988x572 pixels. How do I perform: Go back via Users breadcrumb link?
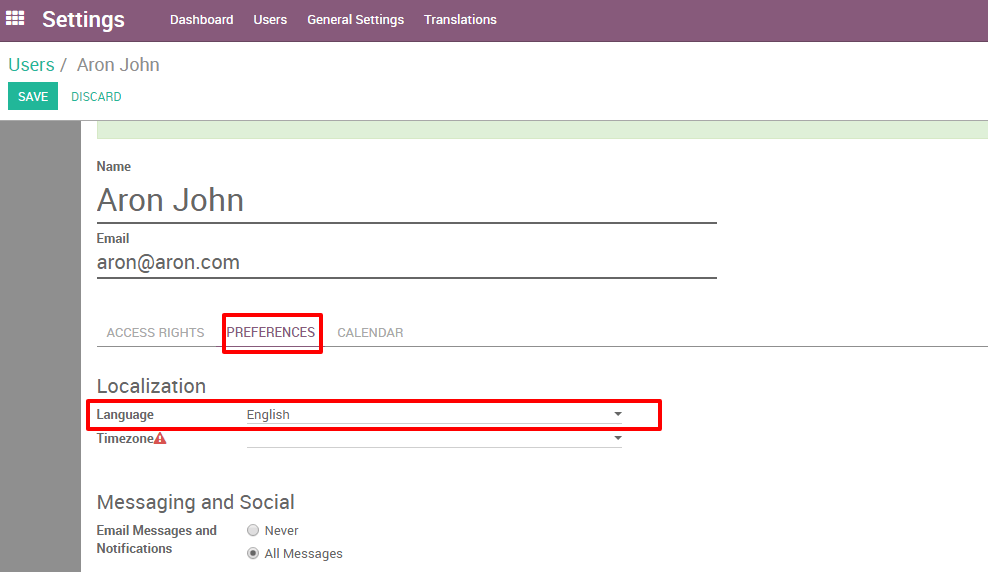pos(31,65)
